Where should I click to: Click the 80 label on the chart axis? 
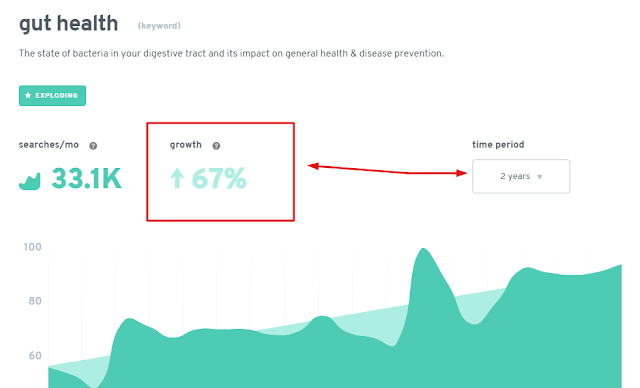35,301
